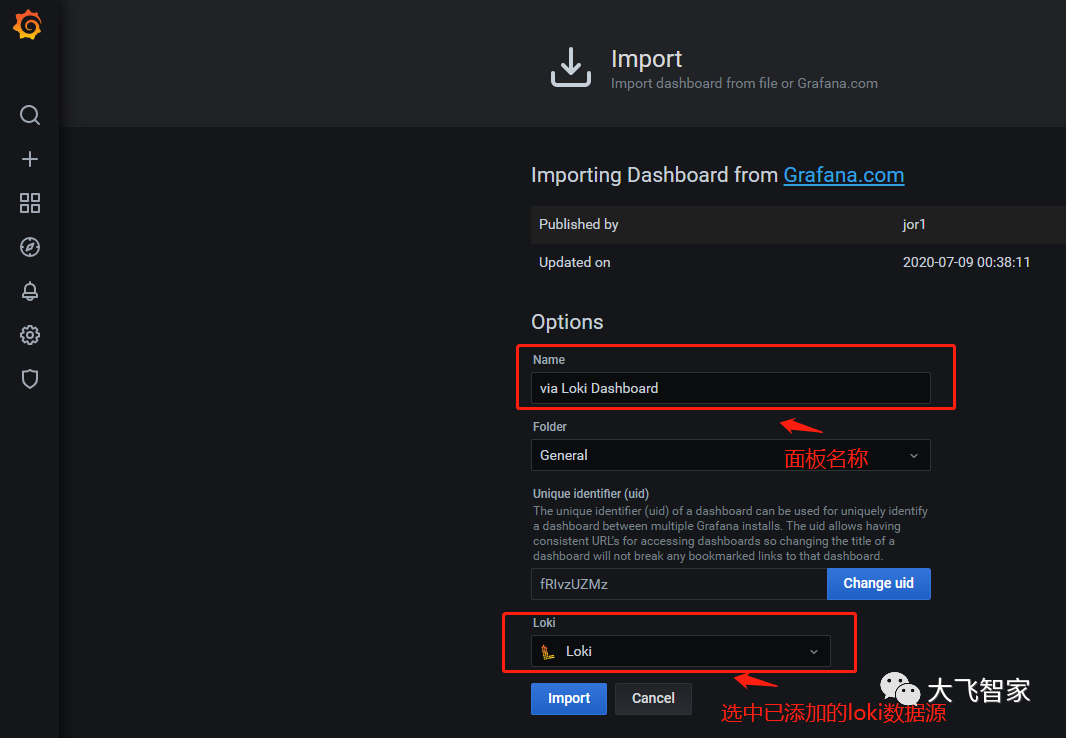1066x738 pixels.
Task: Click the 'Import dashboard from file or Grafana.com' subtitle
Action: 744,84
